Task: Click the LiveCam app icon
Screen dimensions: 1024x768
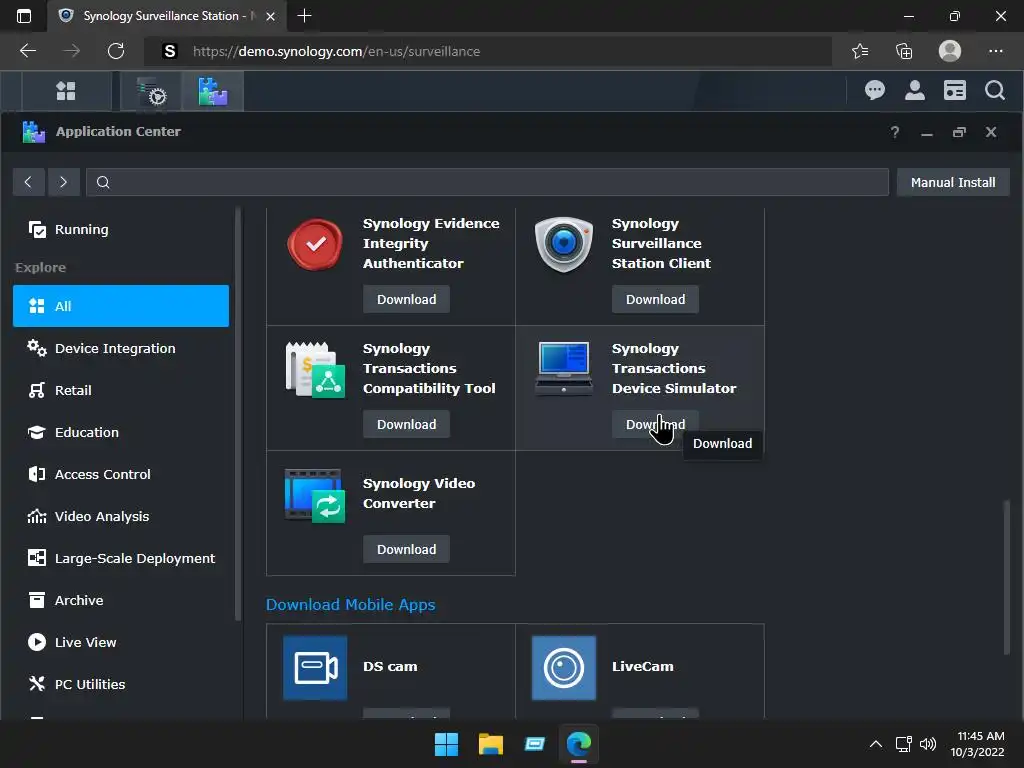Action: click(x=564, y=667)
